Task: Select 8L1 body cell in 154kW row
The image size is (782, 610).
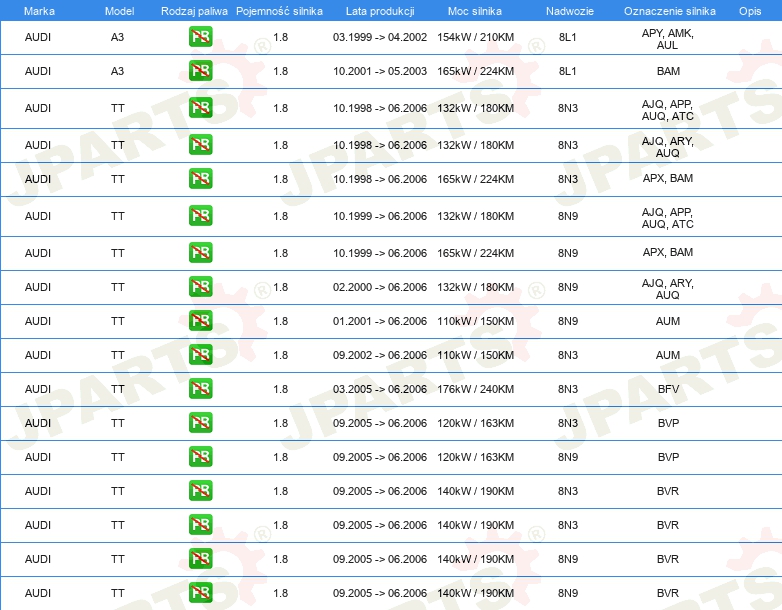Action: click(568, 37)
